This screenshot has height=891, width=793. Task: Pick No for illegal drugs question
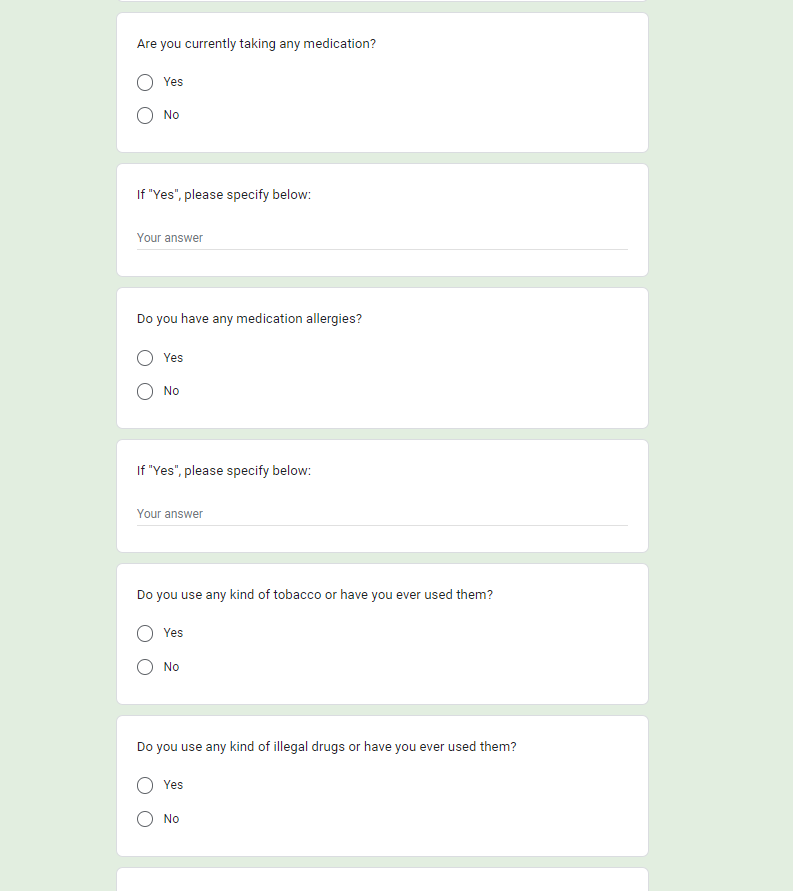145,819
